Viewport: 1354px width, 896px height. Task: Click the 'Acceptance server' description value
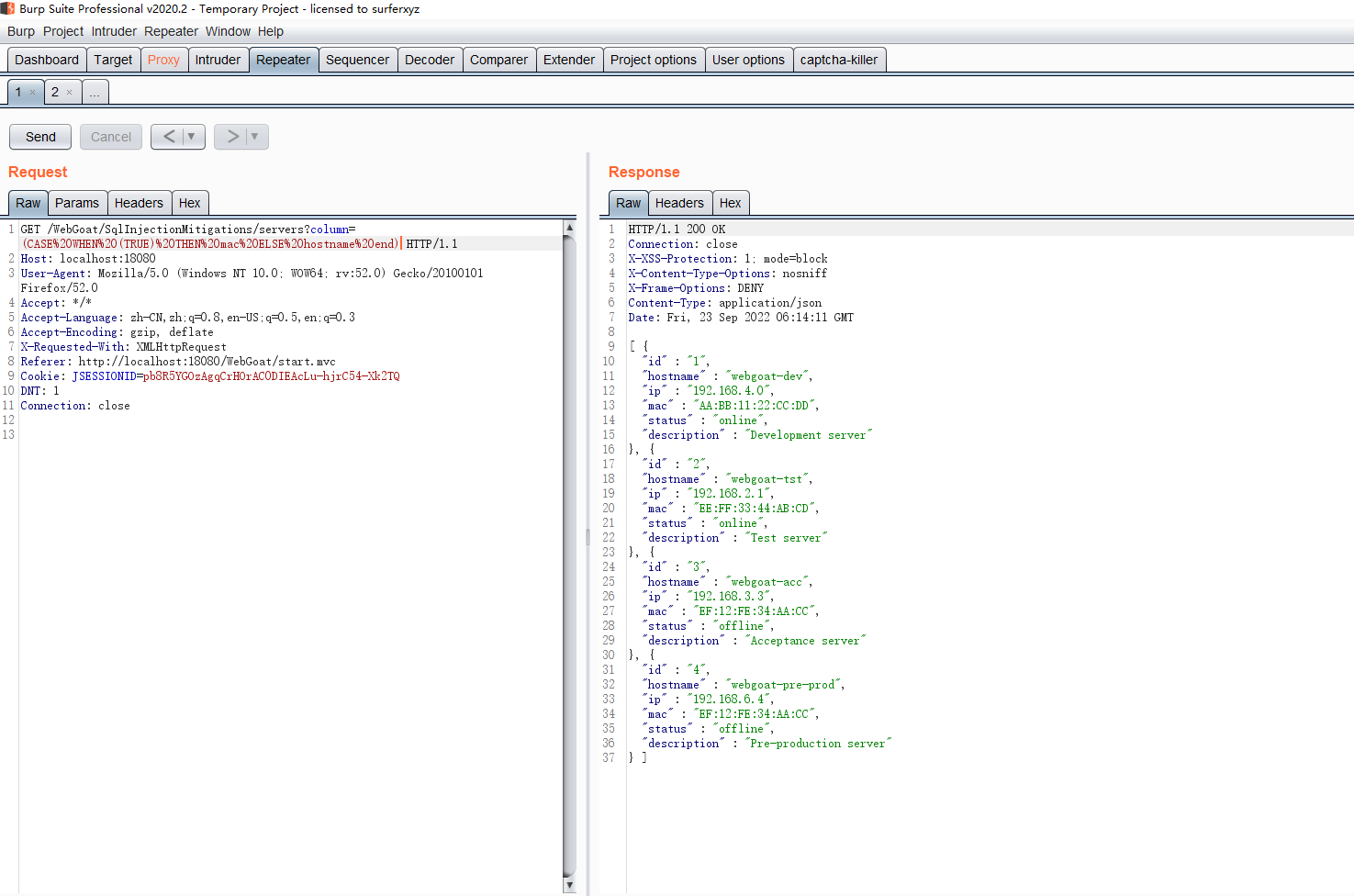[x=805, y=641]
